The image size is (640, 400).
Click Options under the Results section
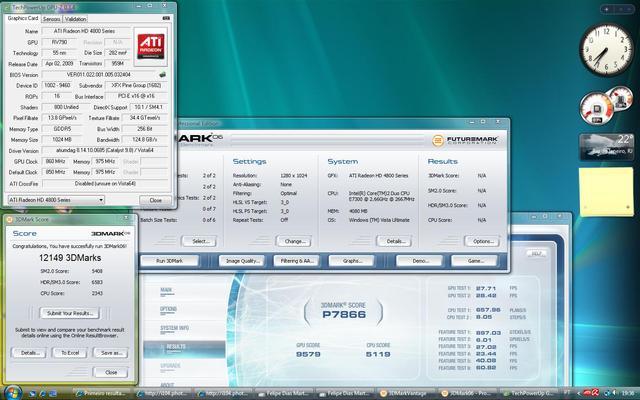pos(482,241)
